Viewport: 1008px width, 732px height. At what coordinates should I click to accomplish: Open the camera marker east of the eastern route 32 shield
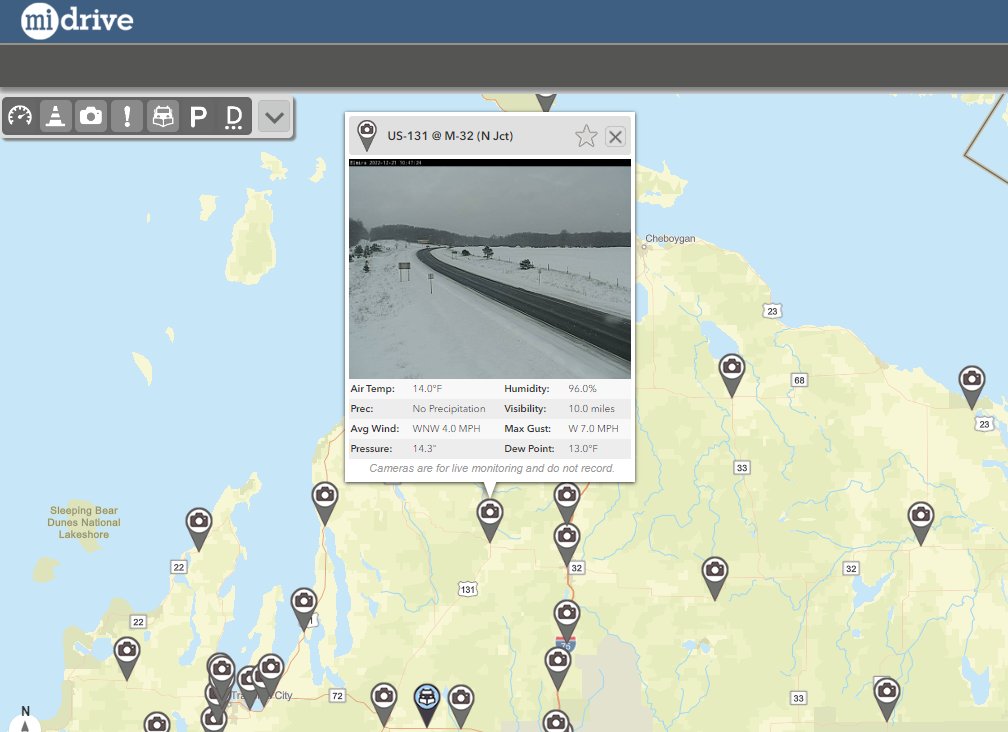[921, 522]
